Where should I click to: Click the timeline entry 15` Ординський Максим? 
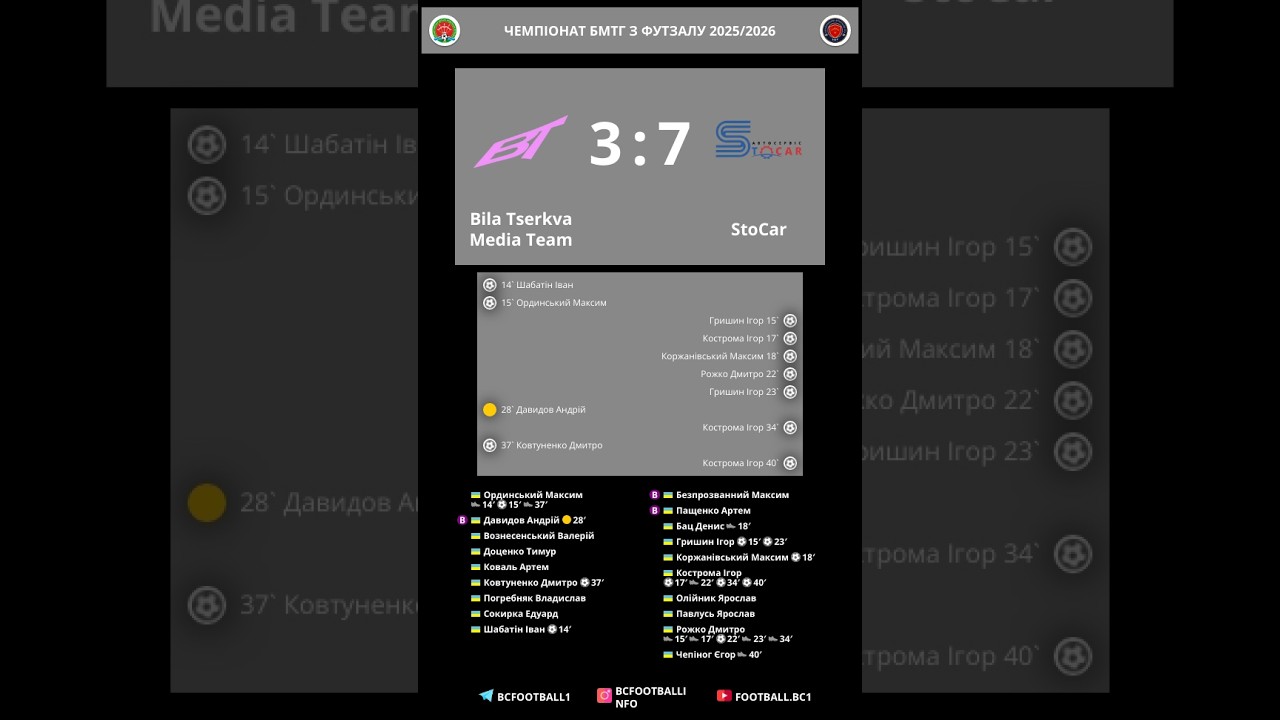click(554, 303)
